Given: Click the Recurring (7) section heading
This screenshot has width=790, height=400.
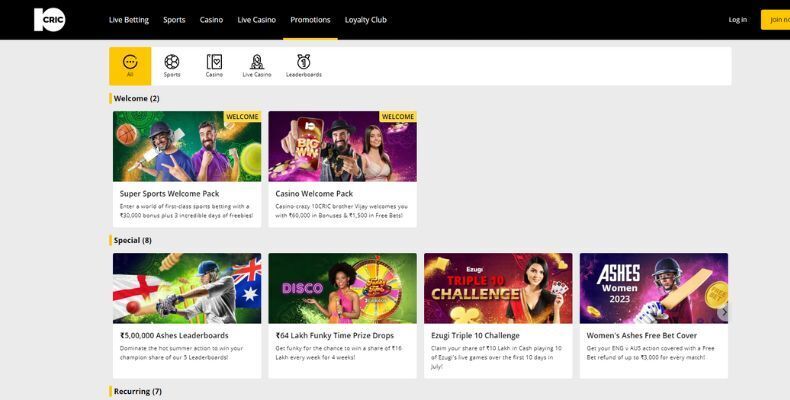Looking at the screenshot, I should pyautogui.click(x=138, y=391).
